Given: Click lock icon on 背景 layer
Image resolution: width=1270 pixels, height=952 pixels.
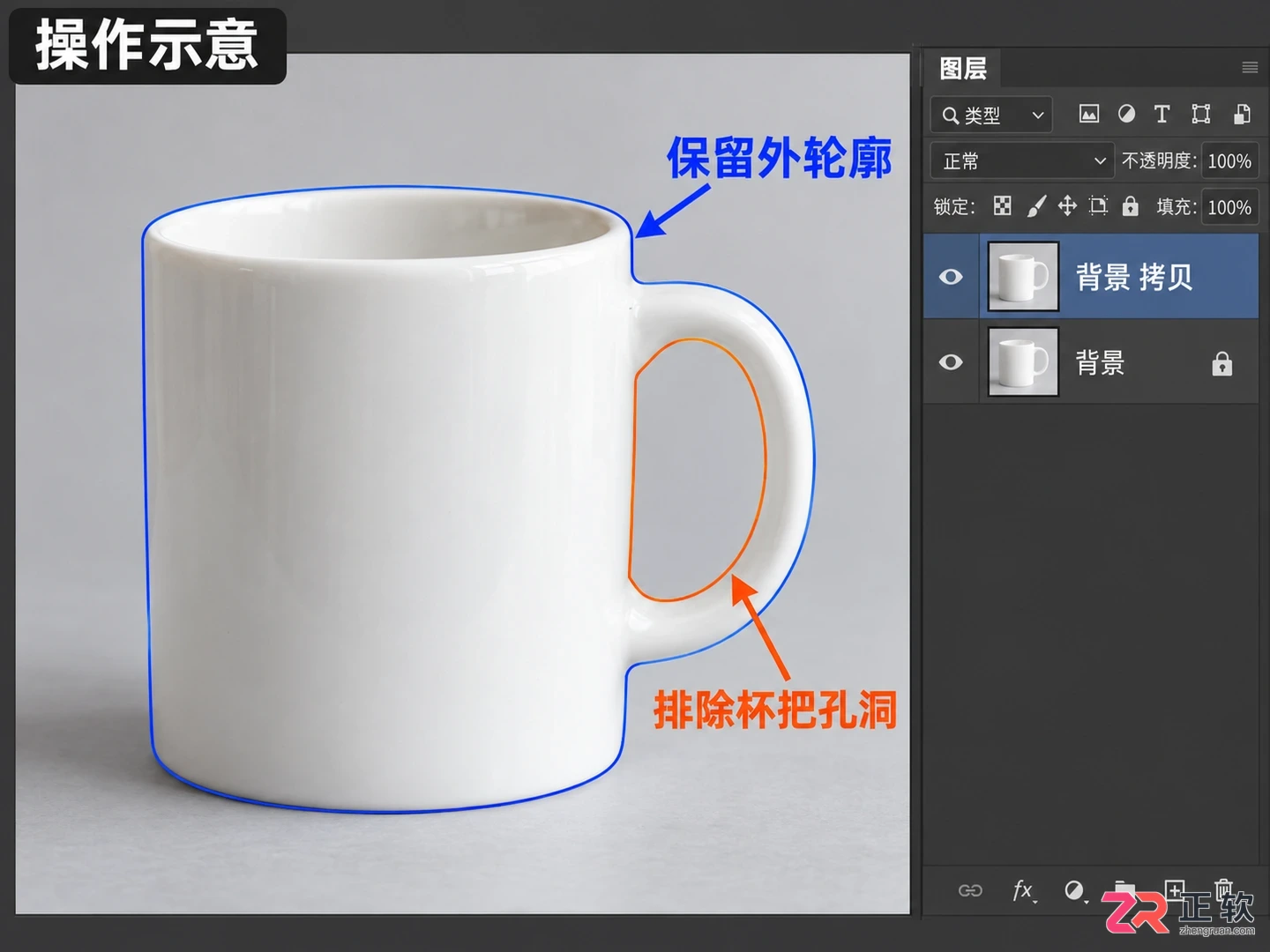Looking at the screenshot, I should (1221, 363).
